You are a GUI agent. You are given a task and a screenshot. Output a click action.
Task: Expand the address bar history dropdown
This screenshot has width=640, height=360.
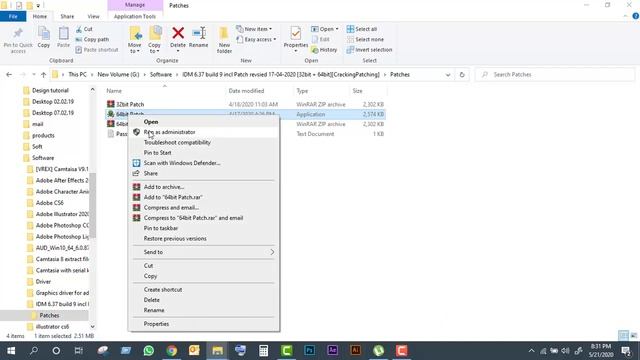coord(448,75)
